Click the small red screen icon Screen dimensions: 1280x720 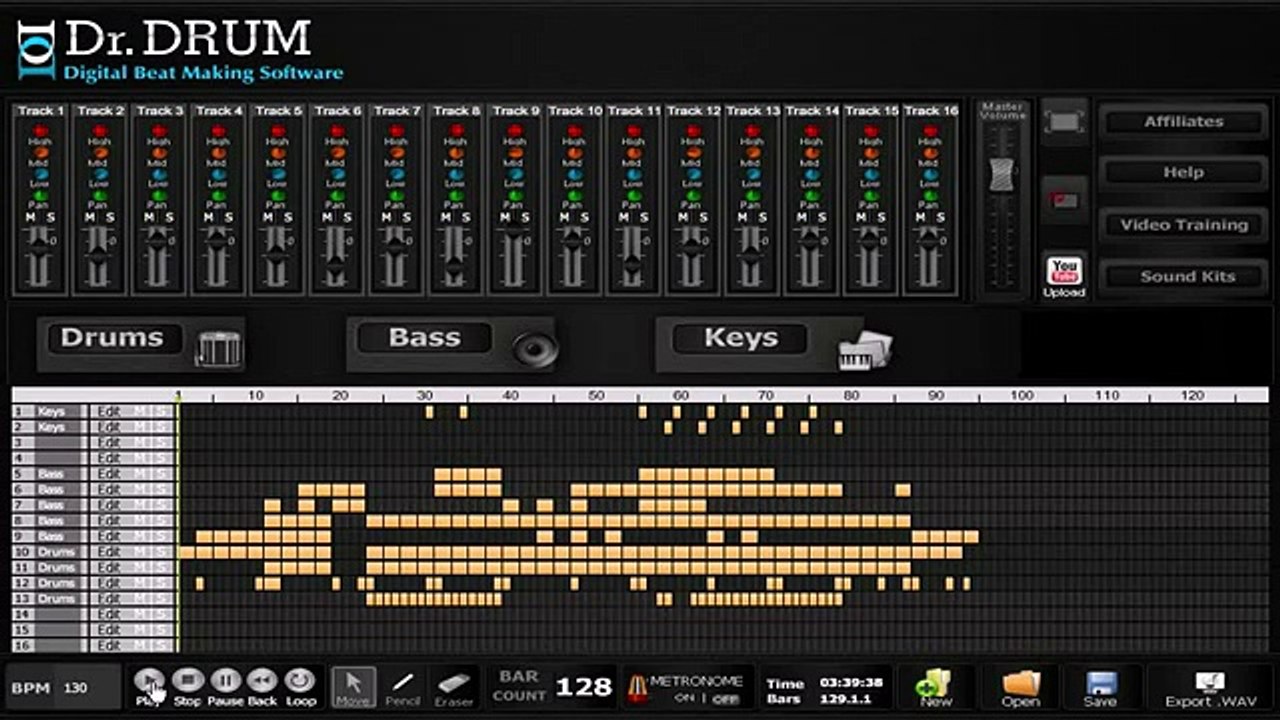click(x=1064, y=200)
